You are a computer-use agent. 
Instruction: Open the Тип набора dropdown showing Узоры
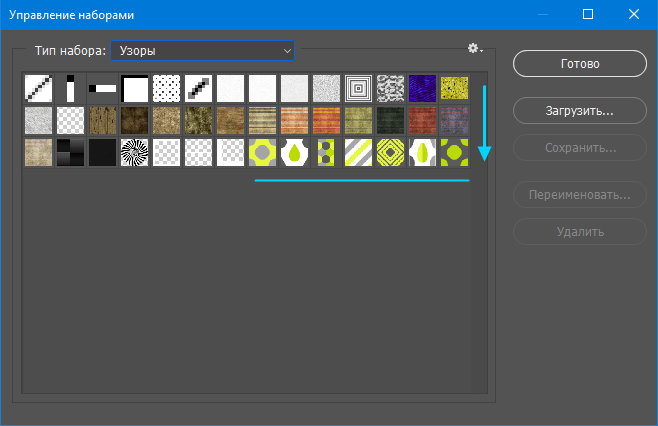coord(203,51)
